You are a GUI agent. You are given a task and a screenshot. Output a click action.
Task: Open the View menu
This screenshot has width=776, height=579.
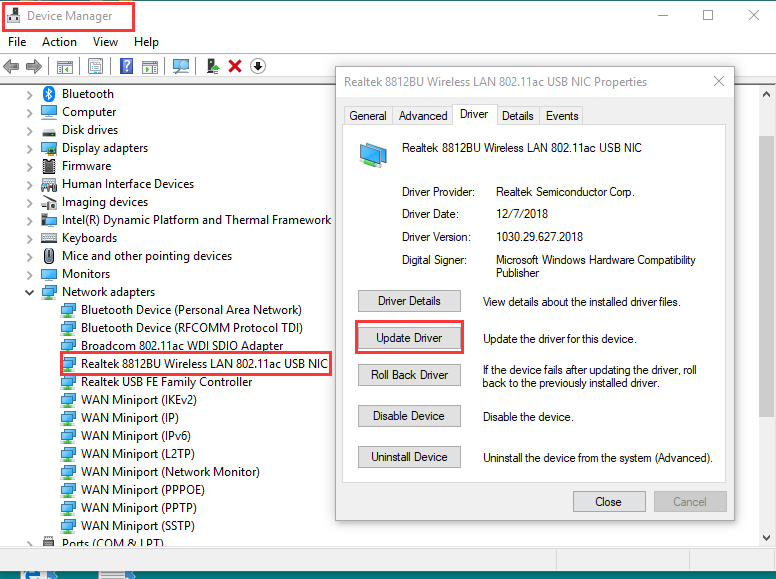[x=105, y=42]
